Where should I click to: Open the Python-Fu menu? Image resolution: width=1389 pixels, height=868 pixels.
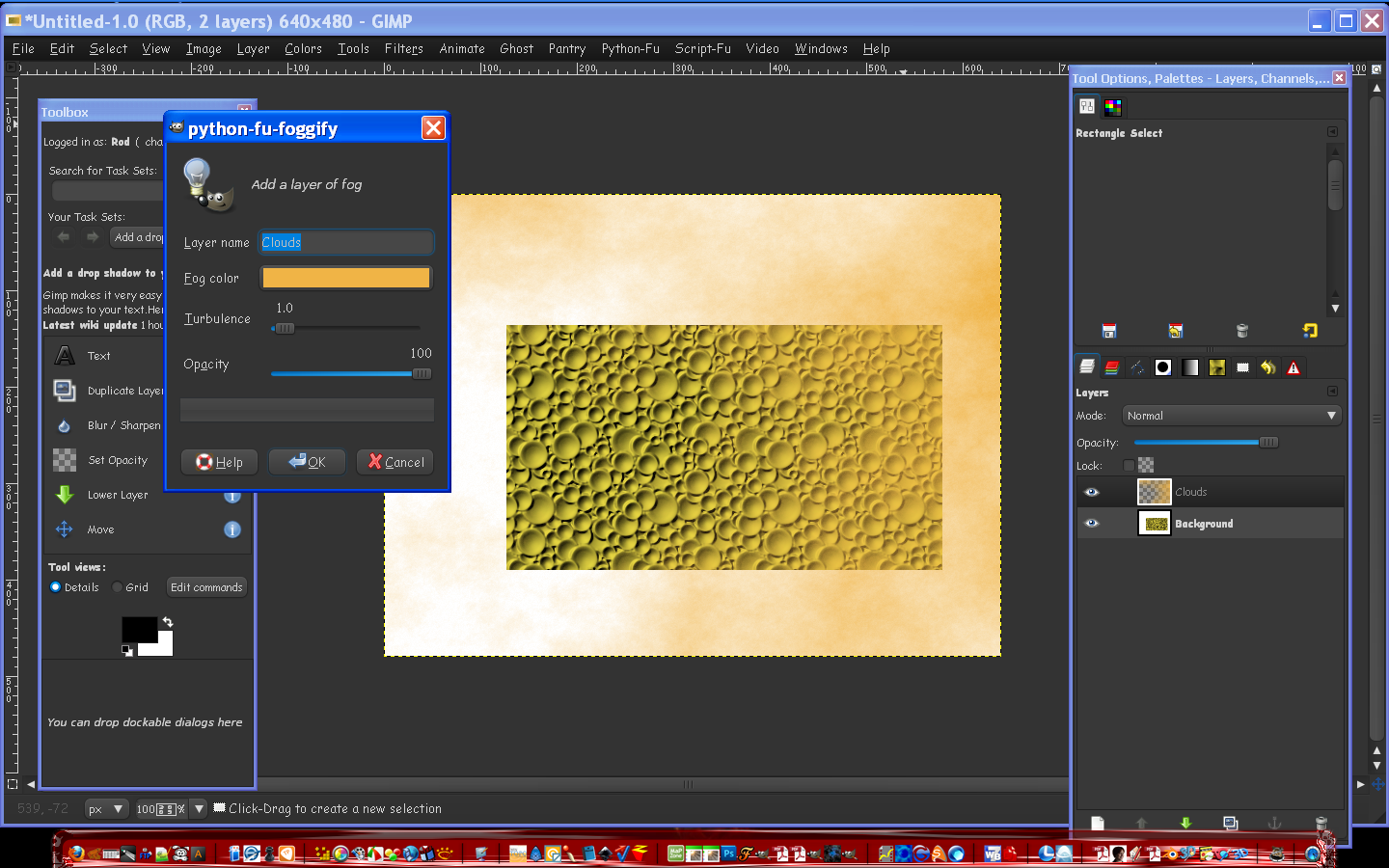coord(630,48)
